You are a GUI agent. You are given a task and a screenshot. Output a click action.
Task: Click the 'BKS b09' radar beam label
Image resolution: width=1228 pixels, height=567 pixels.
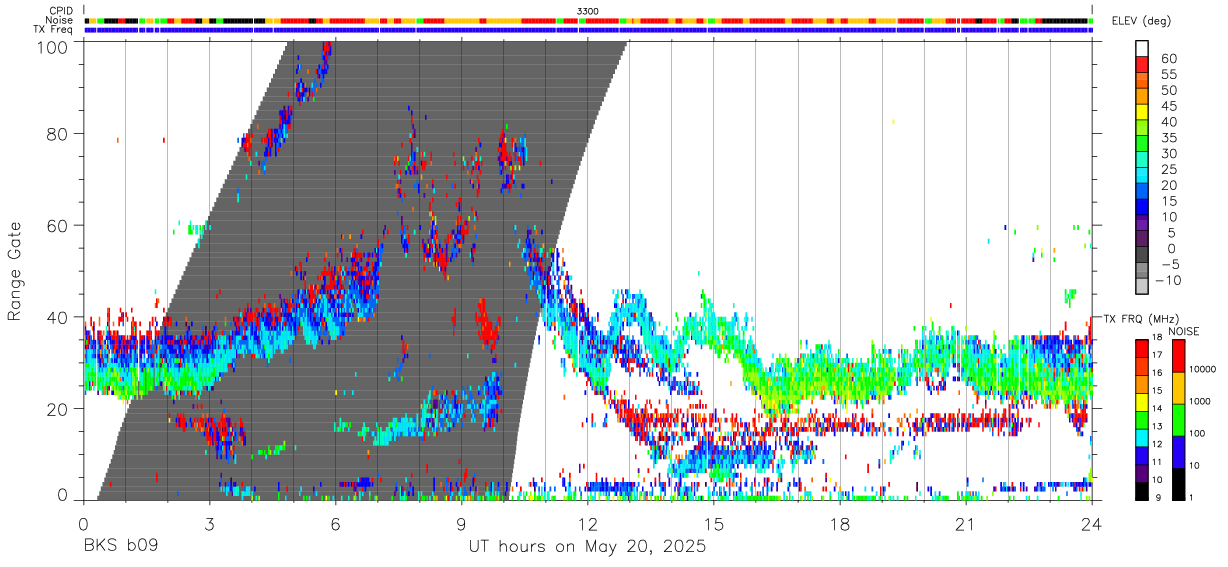coord(121,547)
